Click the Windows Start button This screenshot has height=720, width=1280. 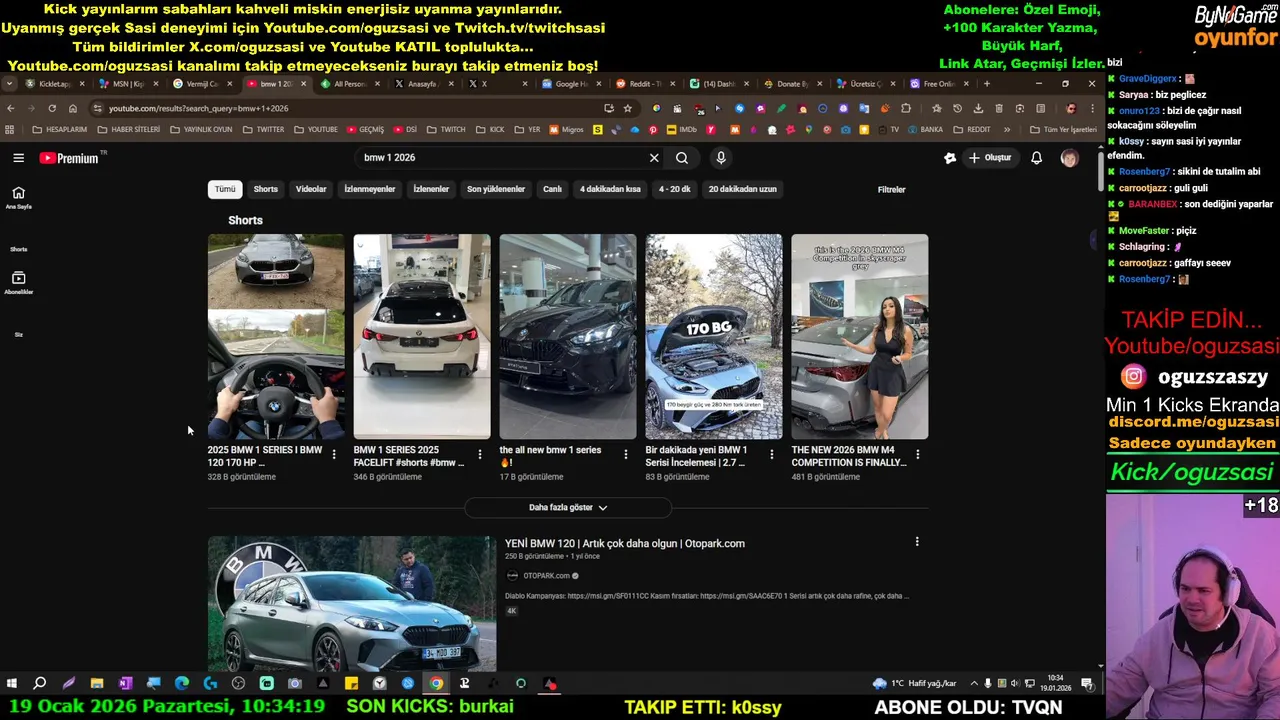click(11, 684)
